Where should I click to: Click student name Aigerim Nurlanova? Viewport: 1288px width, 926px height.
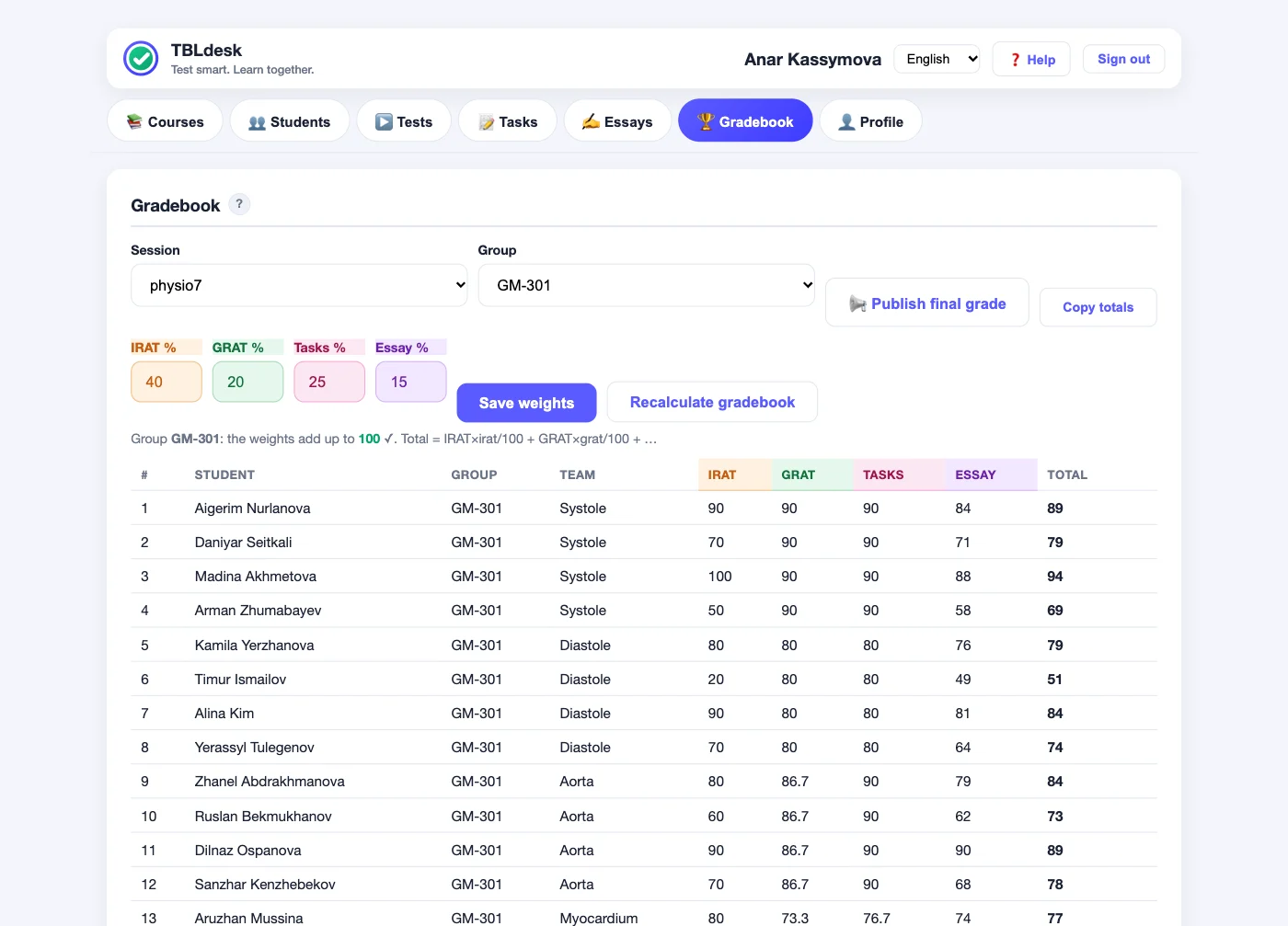pos(252,509)
